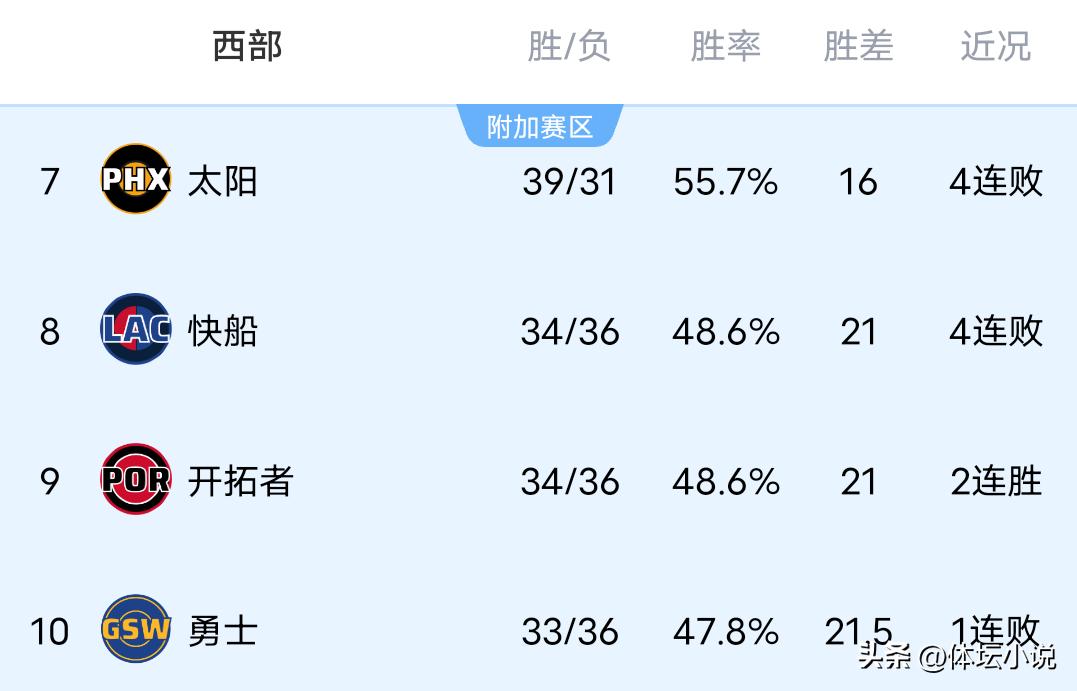Viewport: 1077px width, 691px height.
Task: Tap the Trail Blazers 2连胜 streak
Action: (995, 481)
